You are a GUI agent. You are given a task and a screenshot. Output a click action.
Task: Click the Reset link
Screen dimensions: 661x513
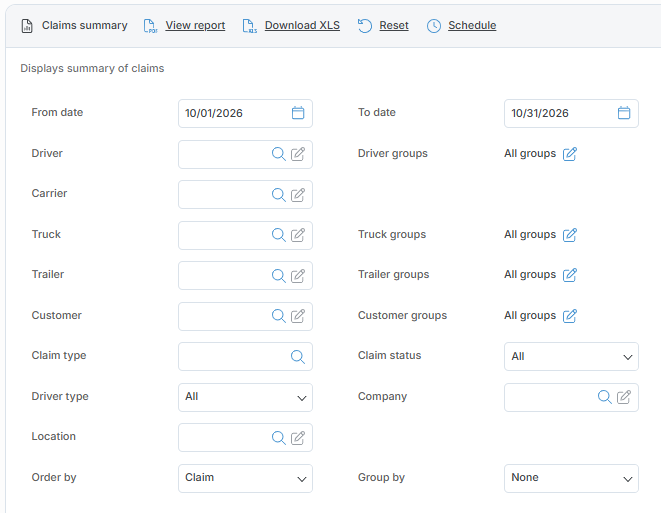click(394, 25)
